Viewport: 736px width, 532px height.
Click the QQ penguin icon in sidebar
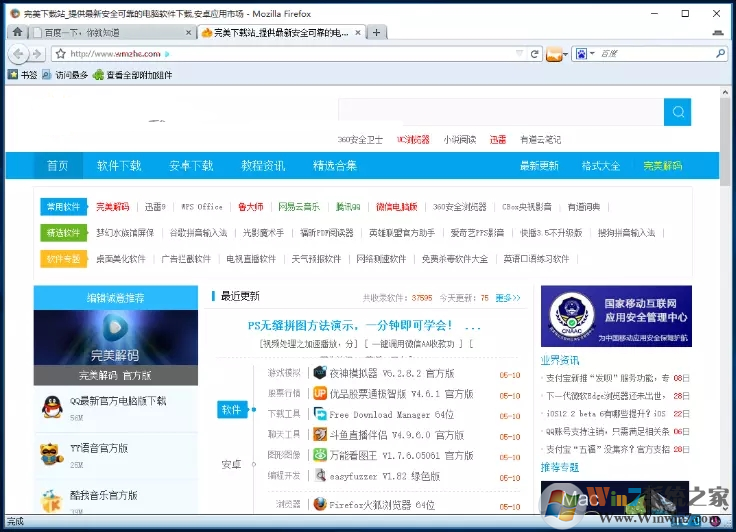[51, 406]
